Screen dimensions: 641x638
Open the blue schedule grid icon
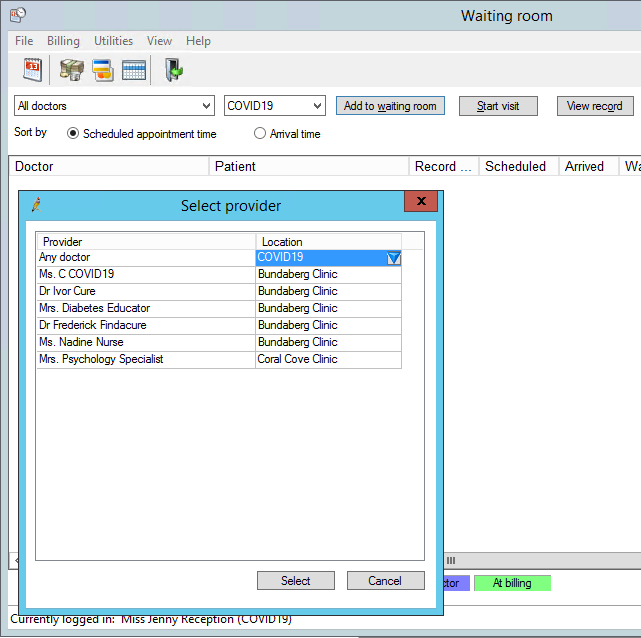[134, 70]
